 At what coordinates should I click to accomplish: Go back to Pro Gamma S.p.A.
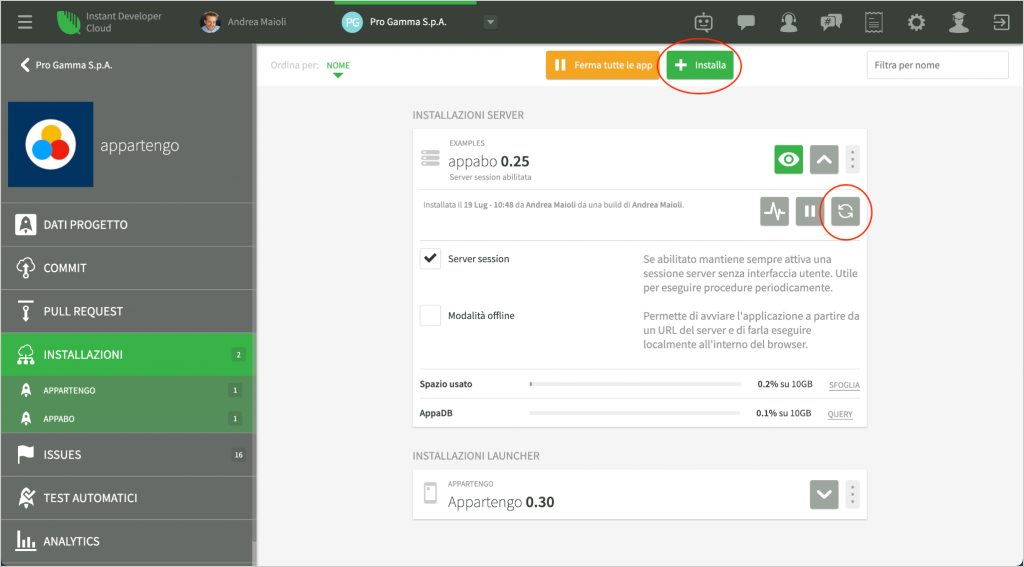pos(67,65)
